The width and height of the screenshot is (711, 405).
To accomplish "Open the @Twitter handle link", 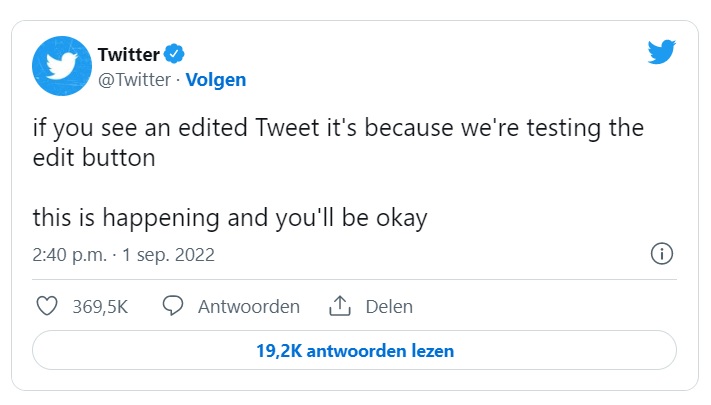I will (x=134, y=80).
